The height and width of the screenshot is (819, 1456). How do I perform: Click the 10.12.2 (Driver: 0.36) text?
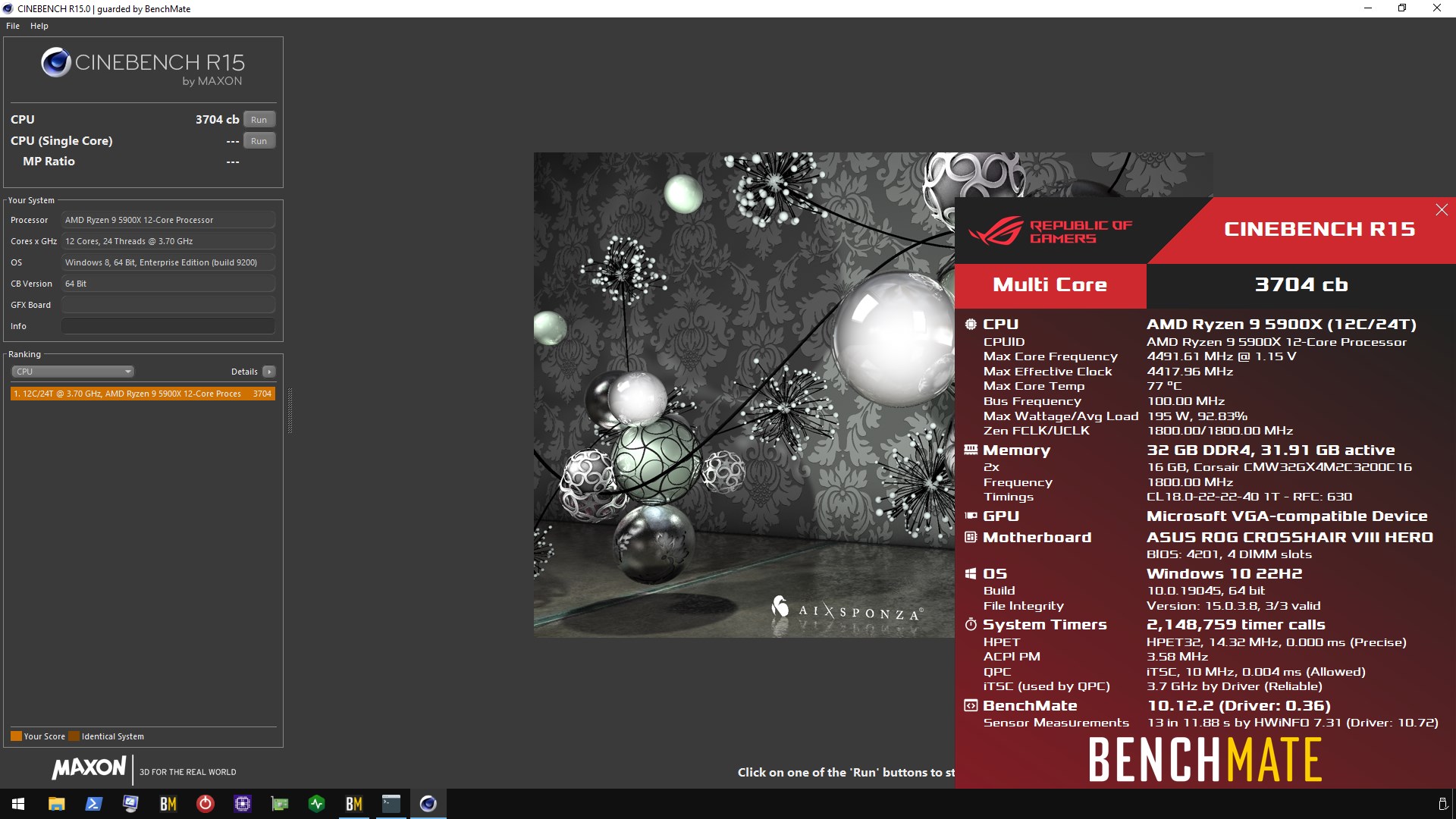[1239, 706]
